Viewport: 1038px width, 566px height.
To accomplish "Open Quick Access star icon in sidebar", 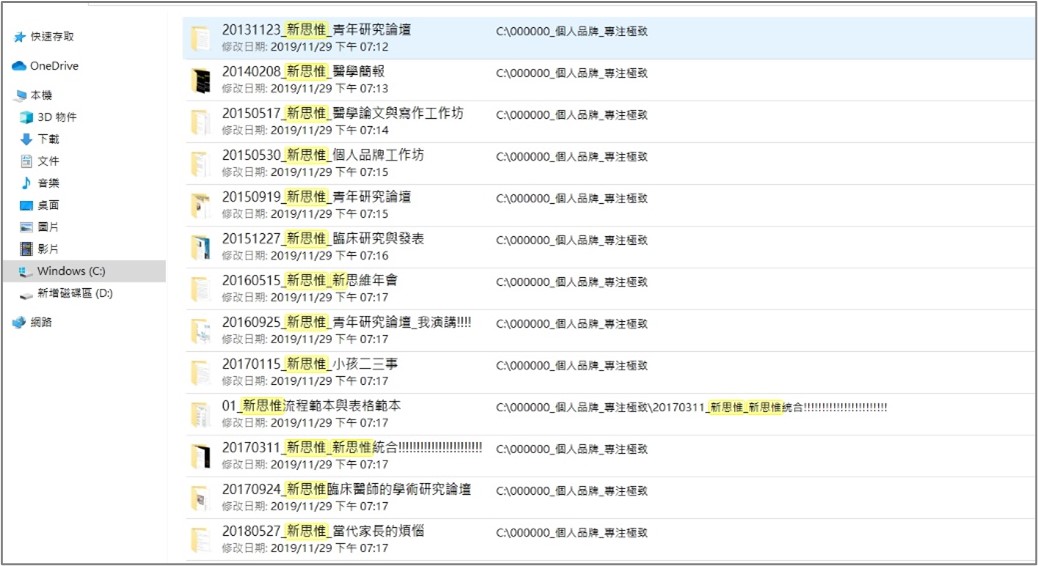I will [19, 37].
